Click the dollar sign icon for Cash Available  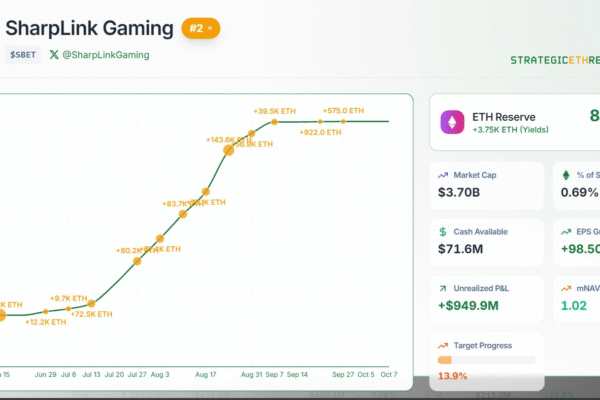pyautogui.click(x=443, y=232)
